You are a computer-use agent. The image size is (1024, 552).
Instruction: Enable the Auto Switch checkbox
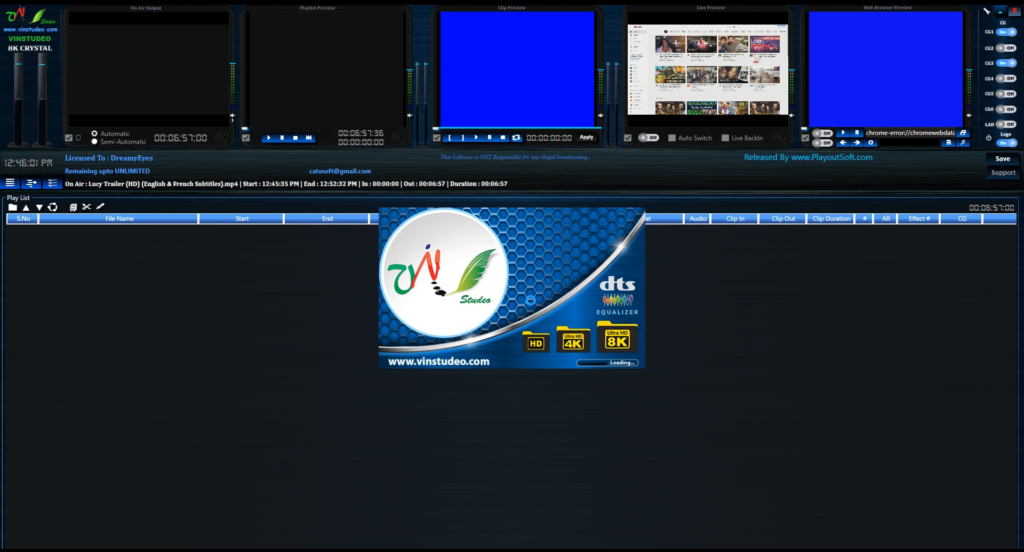point(672,138)
